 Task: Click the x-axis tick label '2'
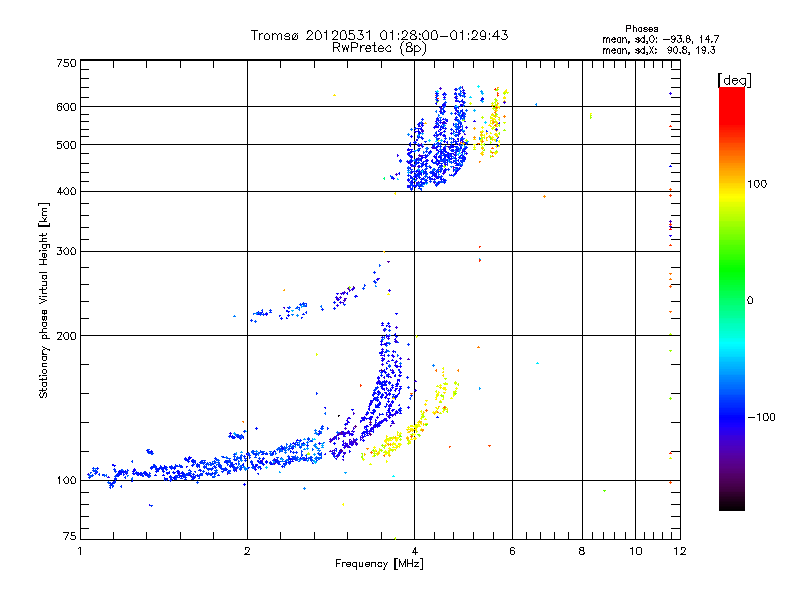[247, 551]
